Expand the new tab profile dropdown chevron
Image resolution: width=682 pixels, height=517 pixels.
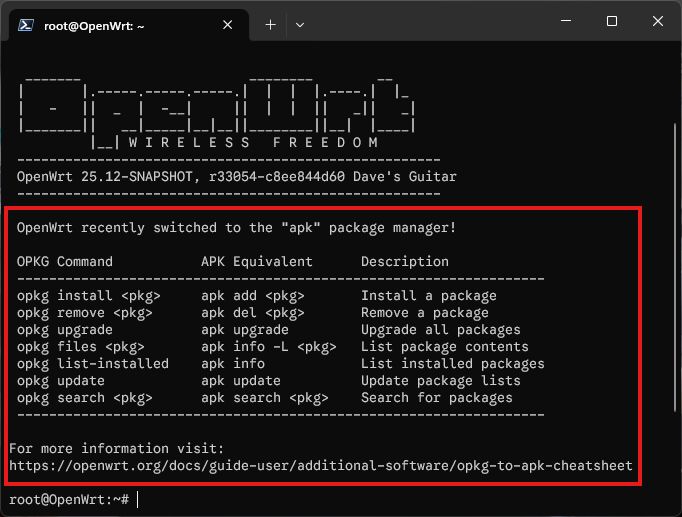300,25
